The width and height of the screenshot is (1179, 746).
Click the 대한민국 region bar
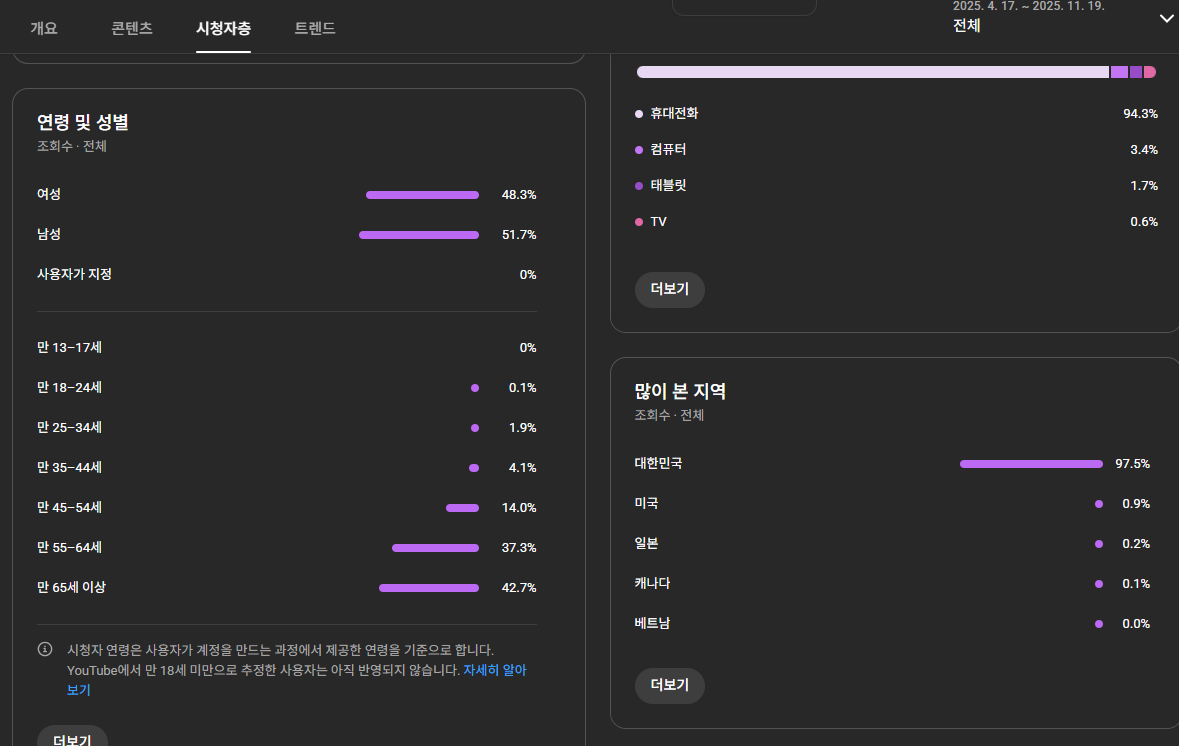[x=1031, y=464]
